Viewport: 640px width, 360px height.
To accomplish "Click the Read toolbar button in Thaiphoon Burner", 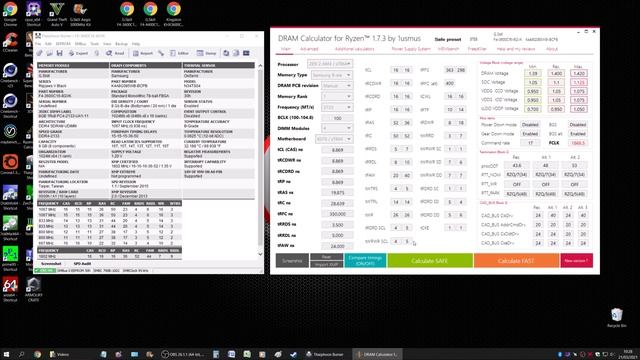I will (x=115, y=53).
